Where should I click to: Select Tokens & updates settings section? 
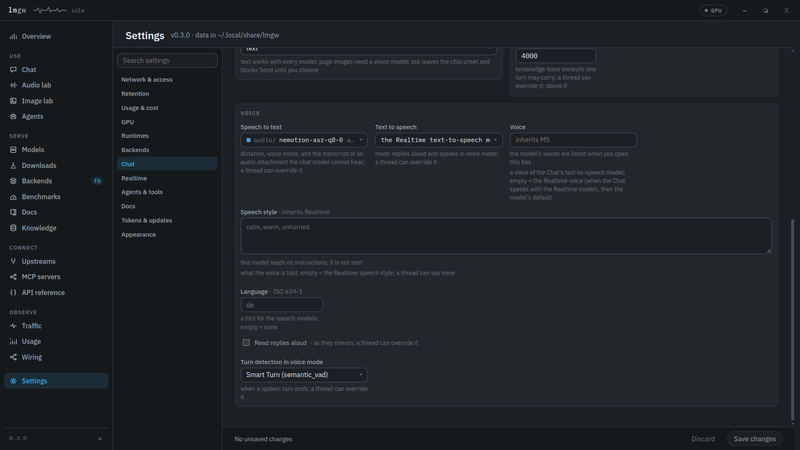[x=146, y=220]
